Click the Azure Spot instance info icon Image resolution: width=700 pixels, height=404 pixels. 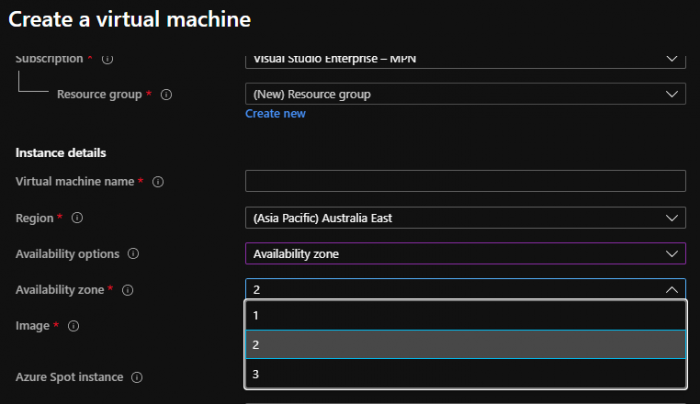137,378
